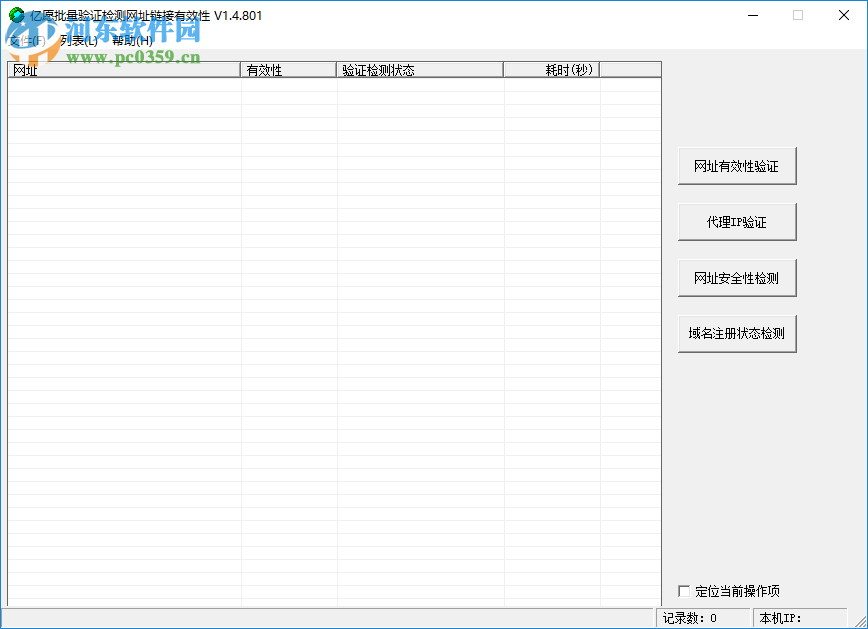Sort by the 网址 column header
The width and height of the screenshot is (868, 629).
coord(124,70)
